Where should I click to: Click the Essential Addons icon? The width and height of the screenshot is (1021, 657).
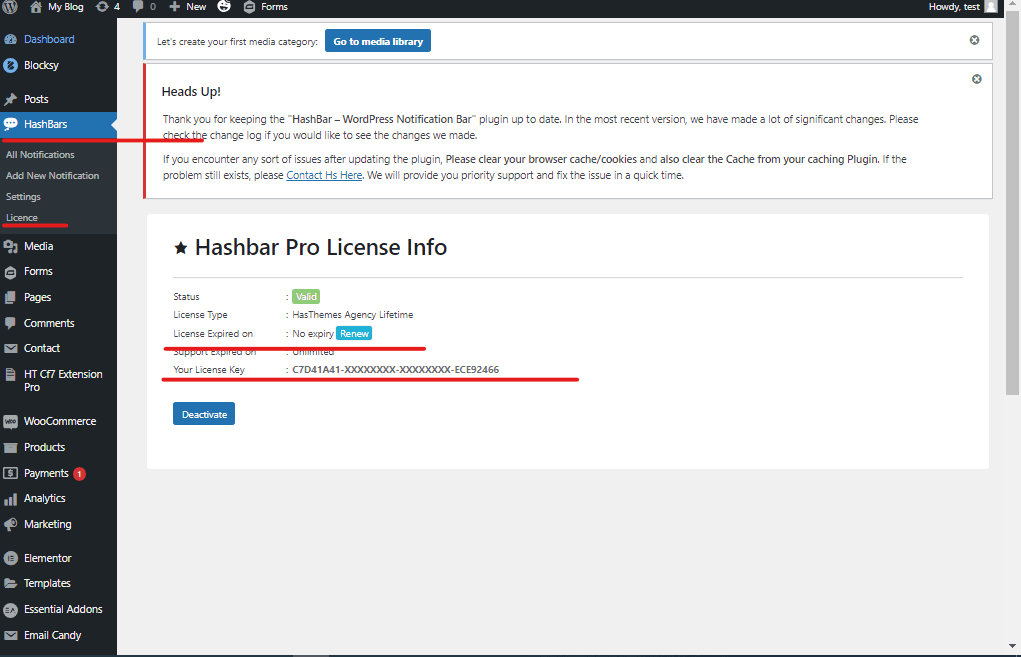tap(10, 609)
